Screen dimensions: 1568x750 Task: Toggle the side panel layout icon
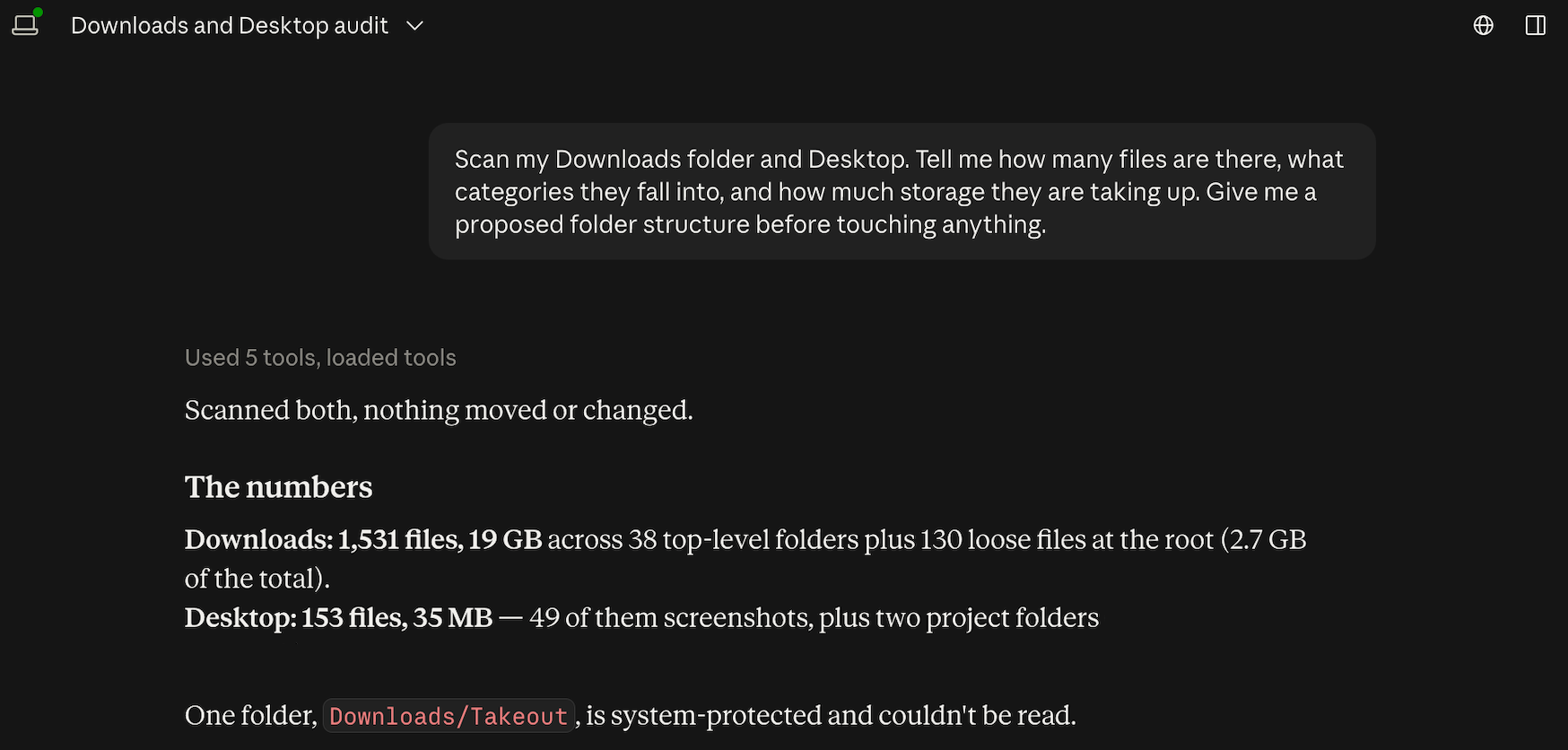[x=1536, y=25]
